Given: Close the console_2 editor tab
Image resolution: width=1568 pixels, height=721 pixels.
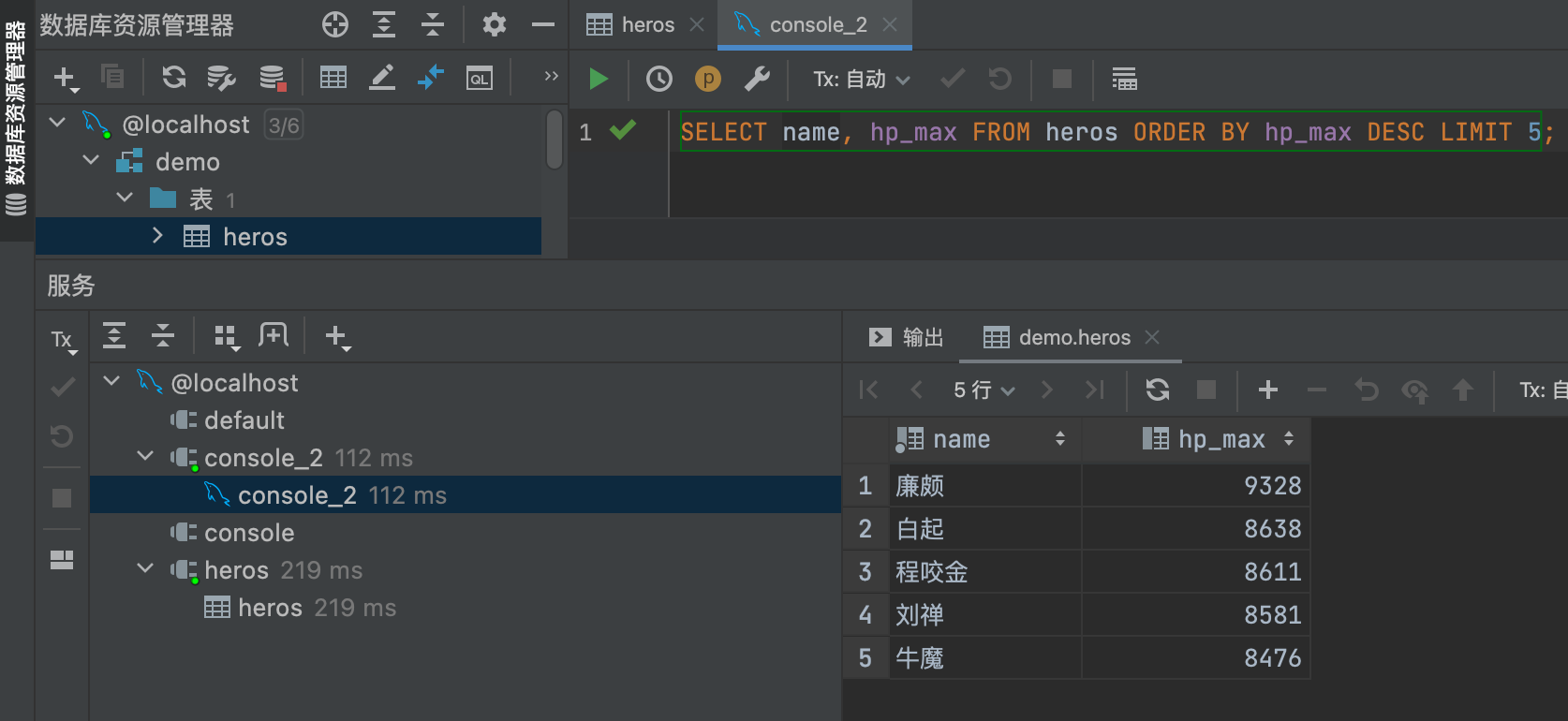Looking at the screenshot, I should click(890, 25).
